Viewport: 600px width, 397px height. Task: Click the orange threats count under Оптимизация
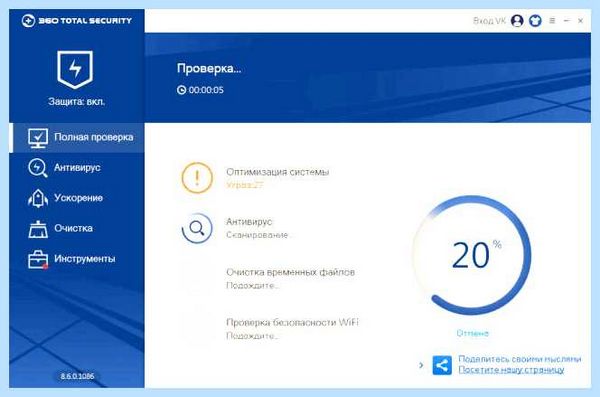[x=245, y=185]
